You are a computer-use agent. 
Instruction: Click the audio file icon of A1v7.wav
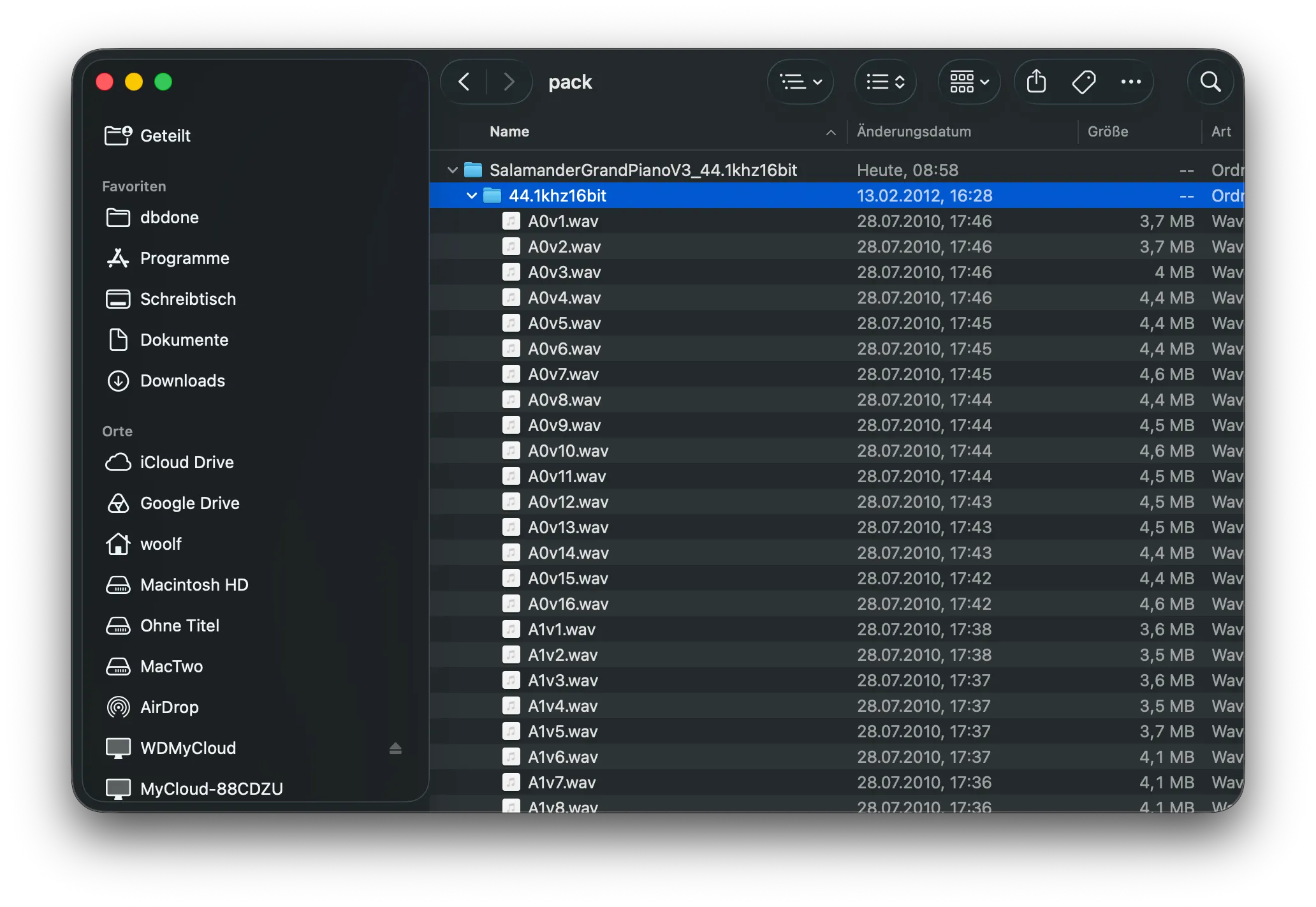(x=511, y=783)
